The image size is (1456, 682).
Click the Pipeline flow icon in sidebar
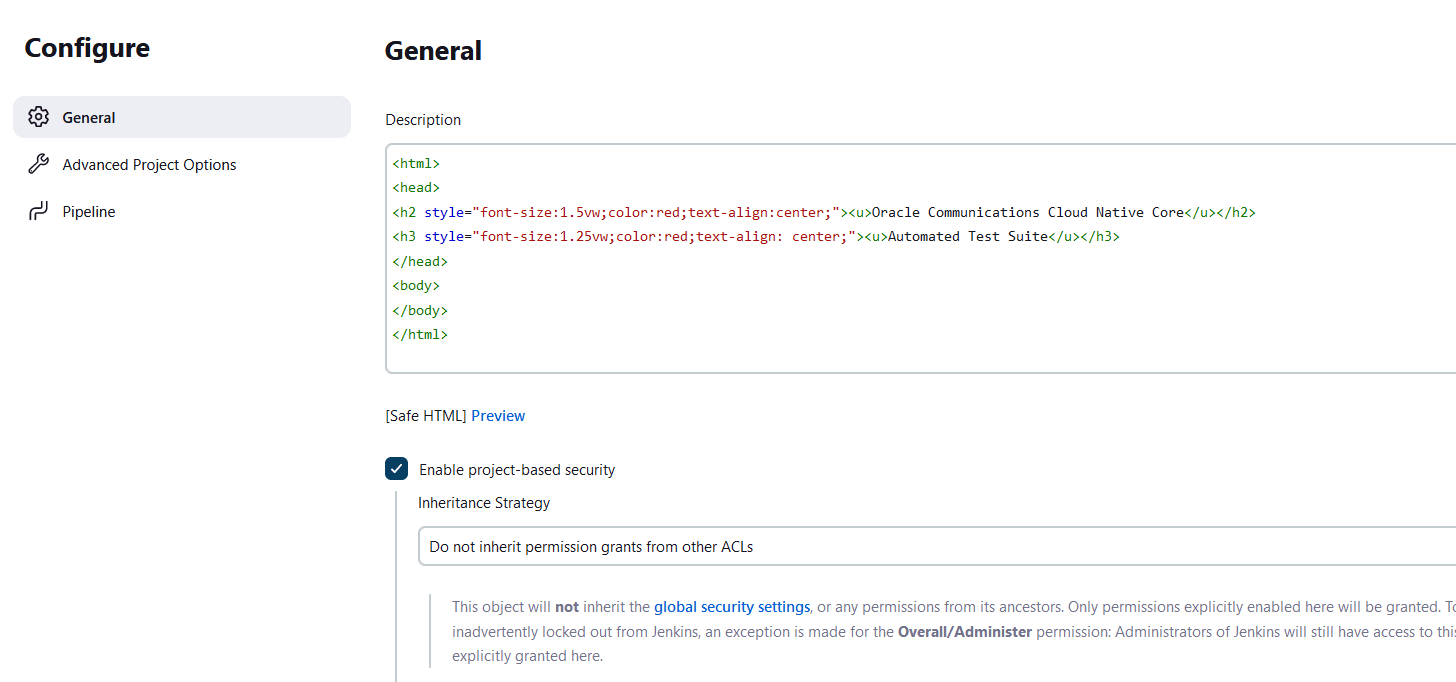(39, 211)
